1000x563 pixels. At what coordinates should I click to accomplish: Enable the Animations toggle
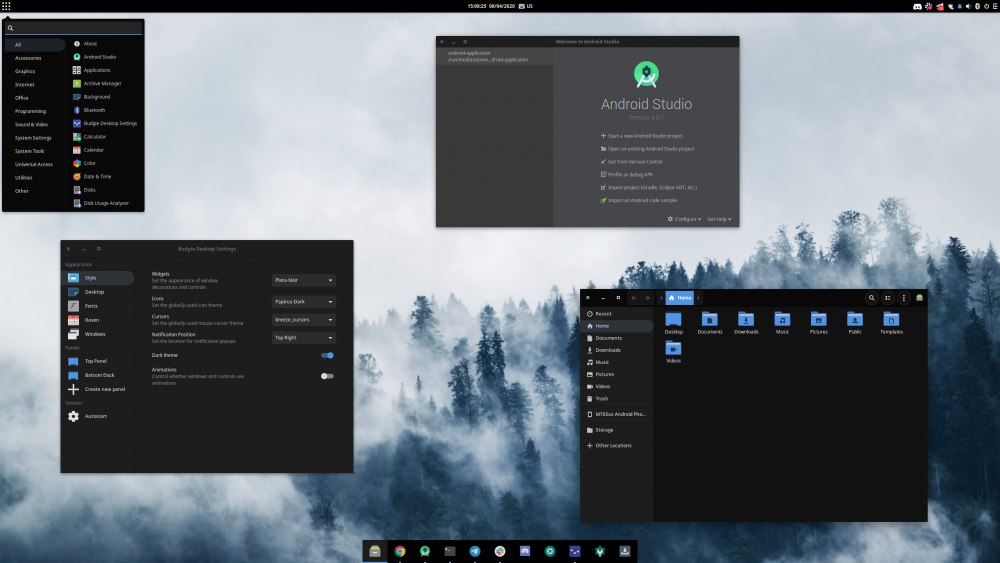pyautogui.click(x=327, y=376)
